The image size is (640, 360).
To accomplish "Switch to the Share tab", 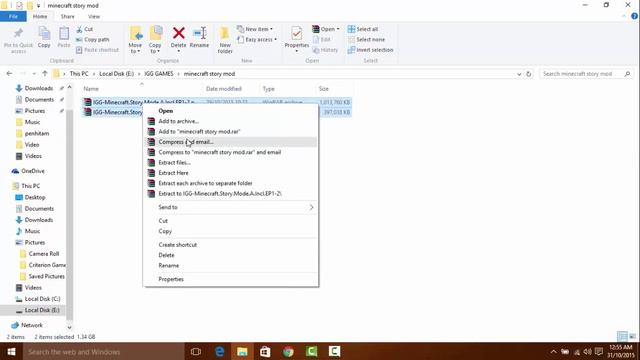I will pyautogui.click(x=68, y=16).
